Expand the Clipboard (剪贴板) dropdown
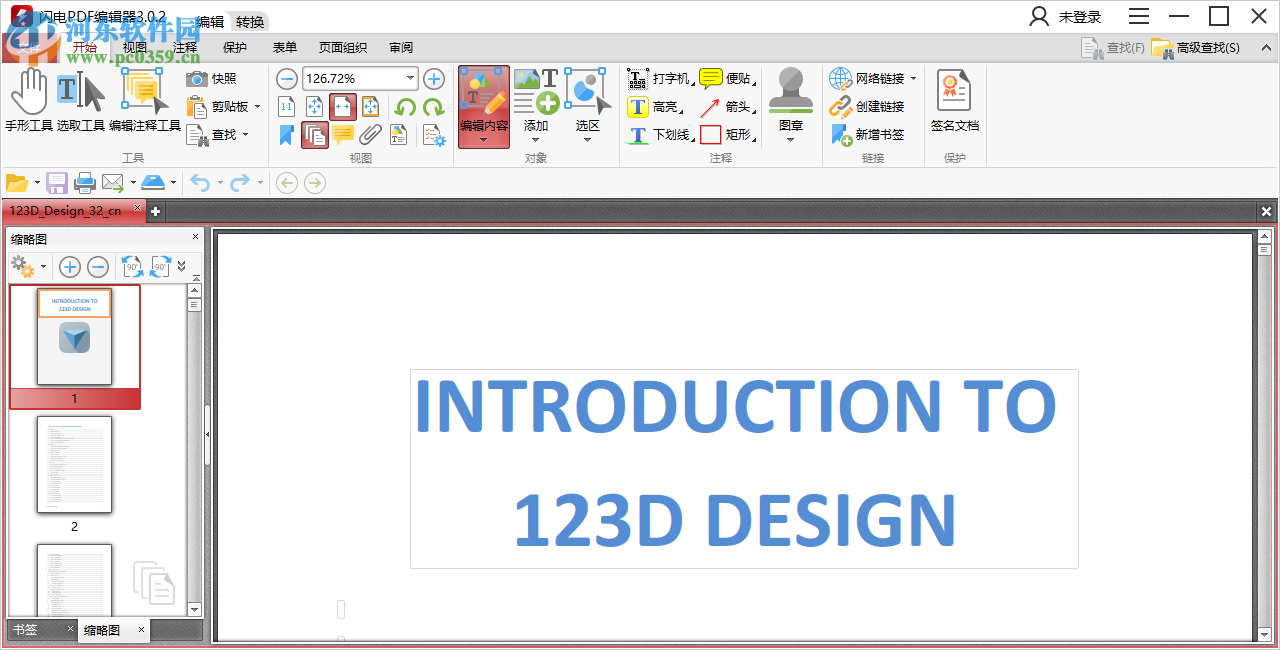Screen dimensions: 1280x650 click(257, 107)
